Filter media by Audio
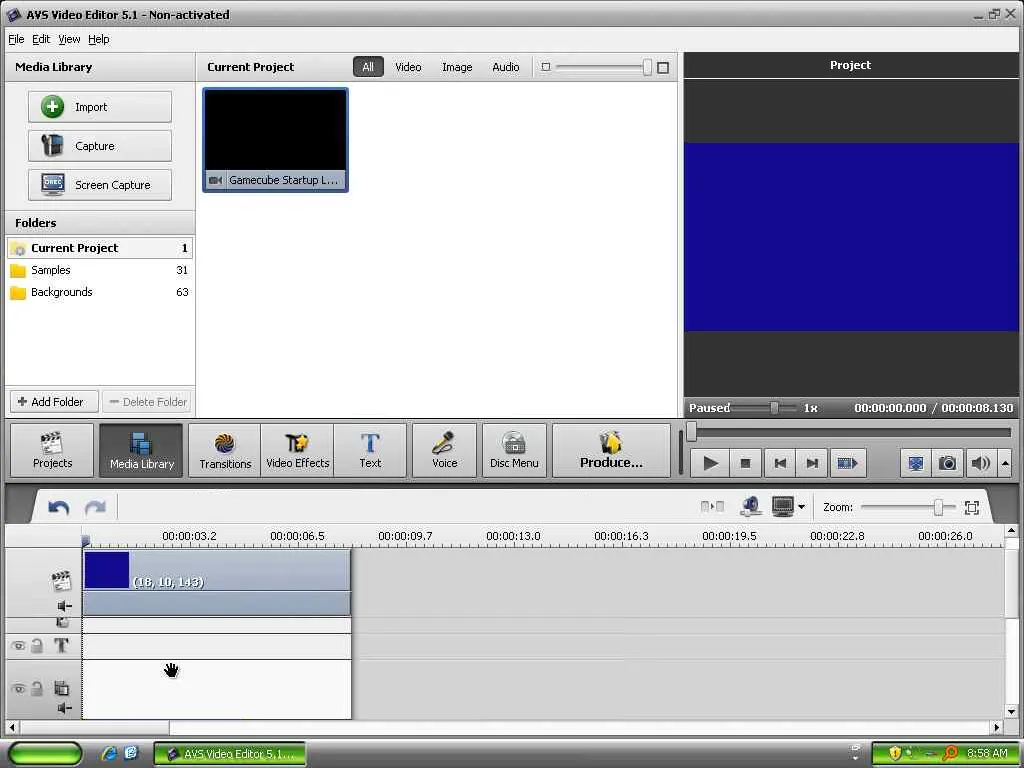Image resolution: width=1024 pixels, height=768 pixels. (505, 67)
